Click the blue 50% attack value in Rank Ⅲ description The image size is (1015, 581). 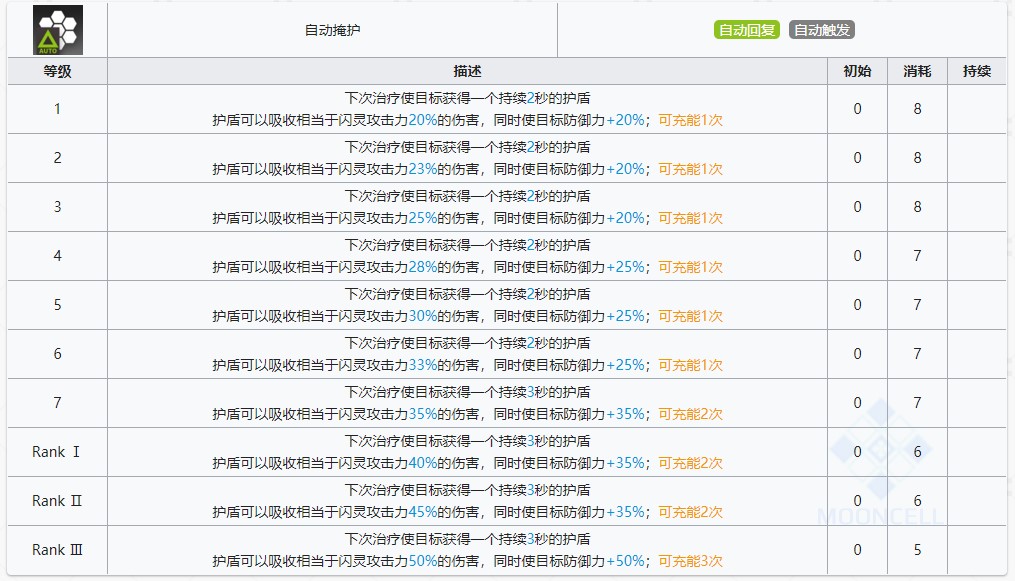pos(424,562)
